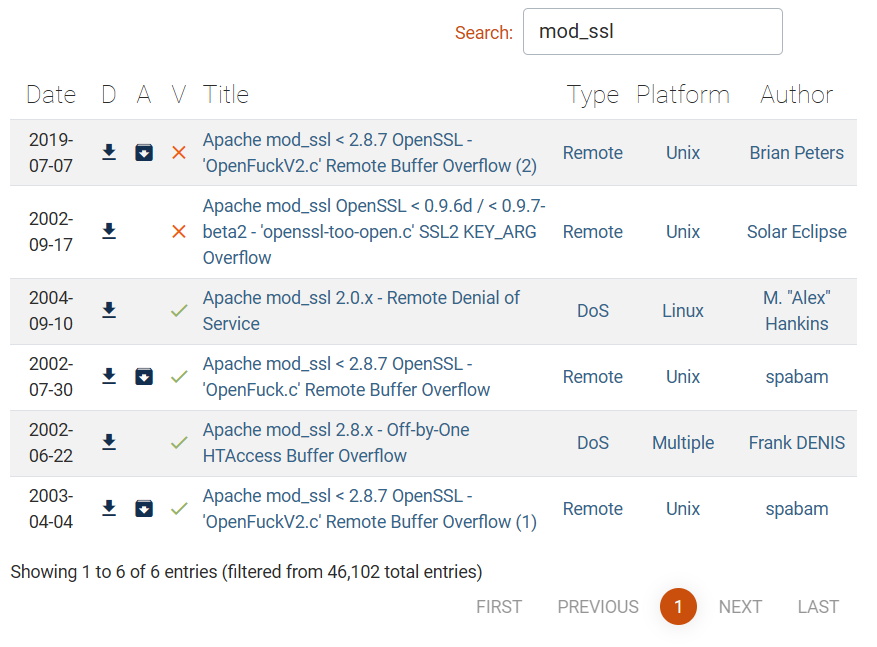Click the Remote type on the 2002-09-17 row
This screenshot has width=877, height=647.
[x=593, y=232]
